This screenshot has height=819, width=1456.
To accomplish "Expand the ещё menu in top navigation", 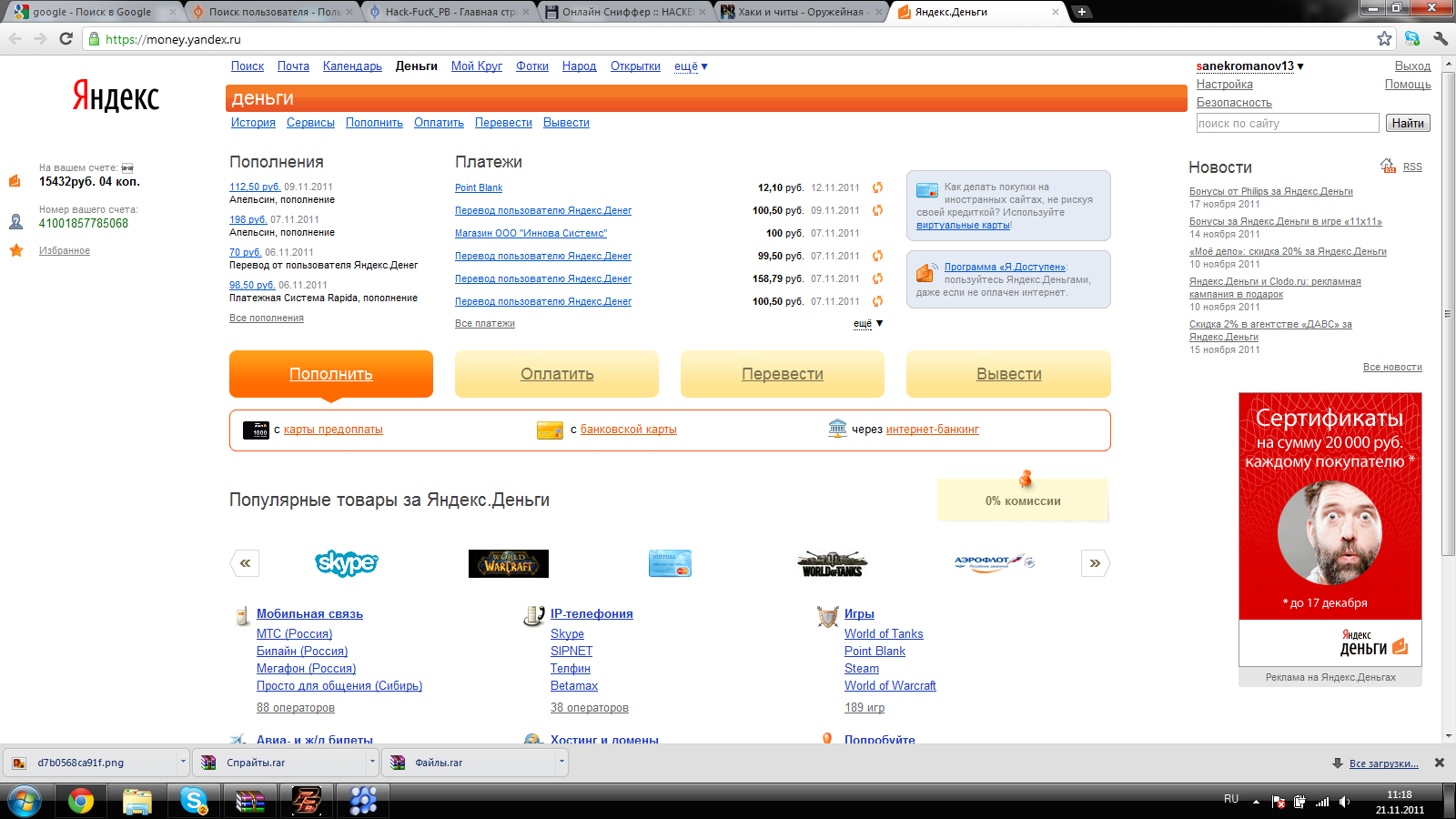I will point(691,66).
